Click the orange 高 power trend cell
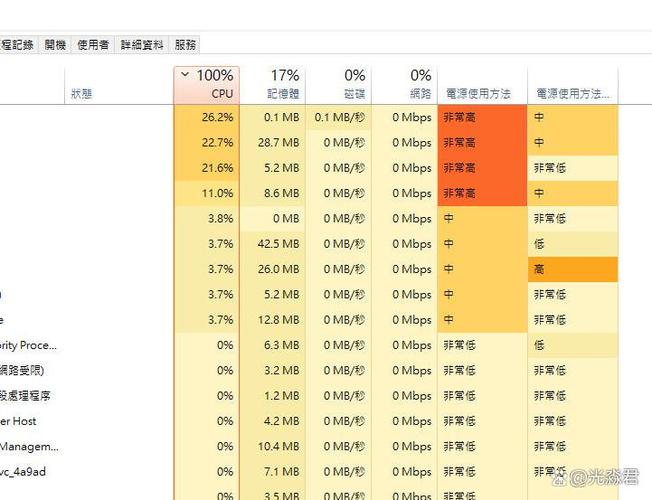Viewport: 652px width, 500px height. (x=572, y=269)
